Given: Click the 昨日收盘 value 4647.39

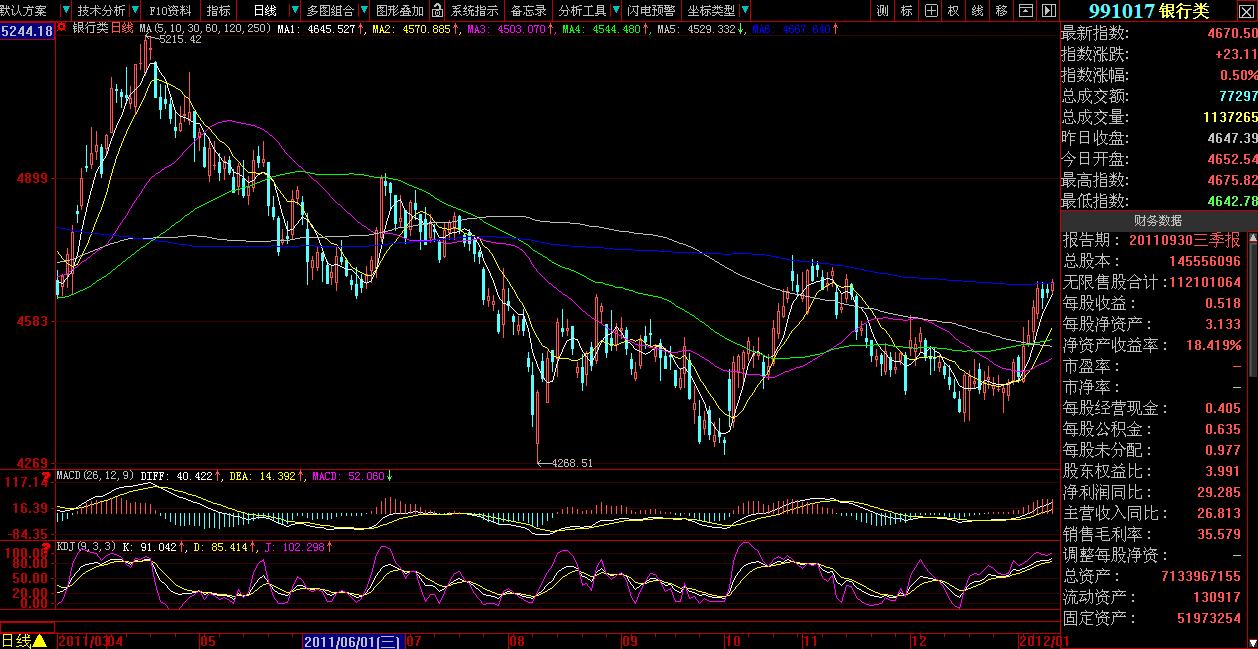Looking at the screenshot, I should pos(1232,138).
